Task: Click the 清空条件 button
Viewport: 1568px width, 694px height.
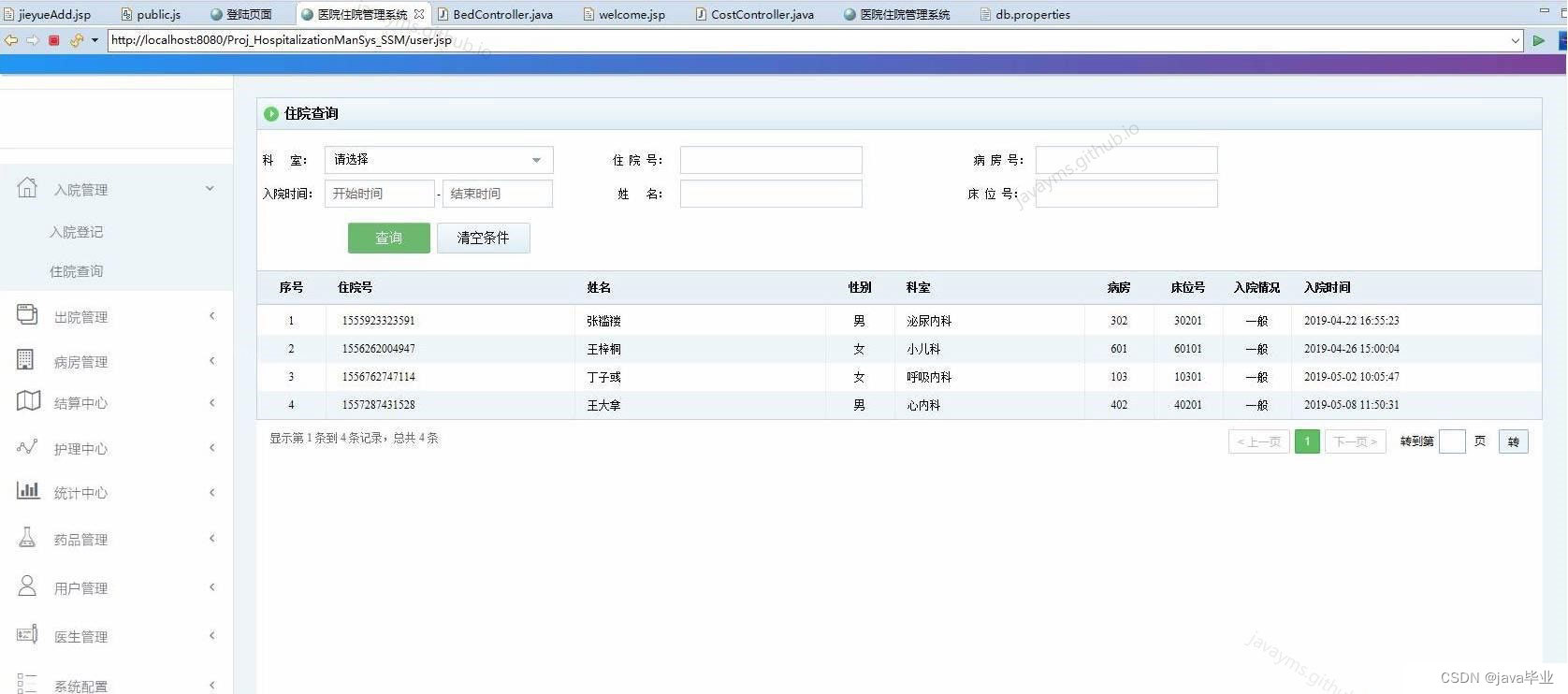Action: coord(484,239)
